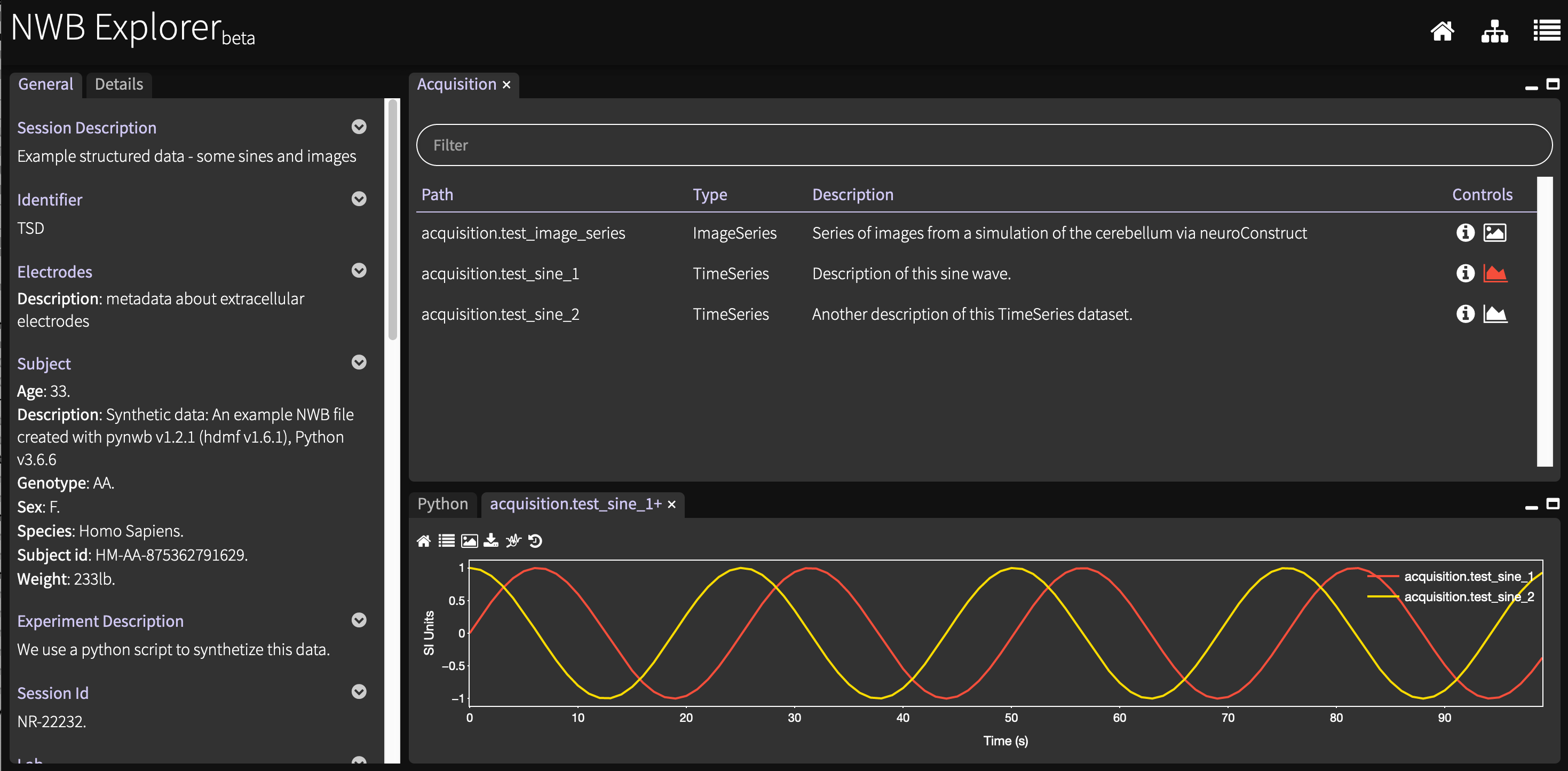Viewport: 1568px width, 771px height.
Task: Click the Filter input field
Action: pos(984,145)
